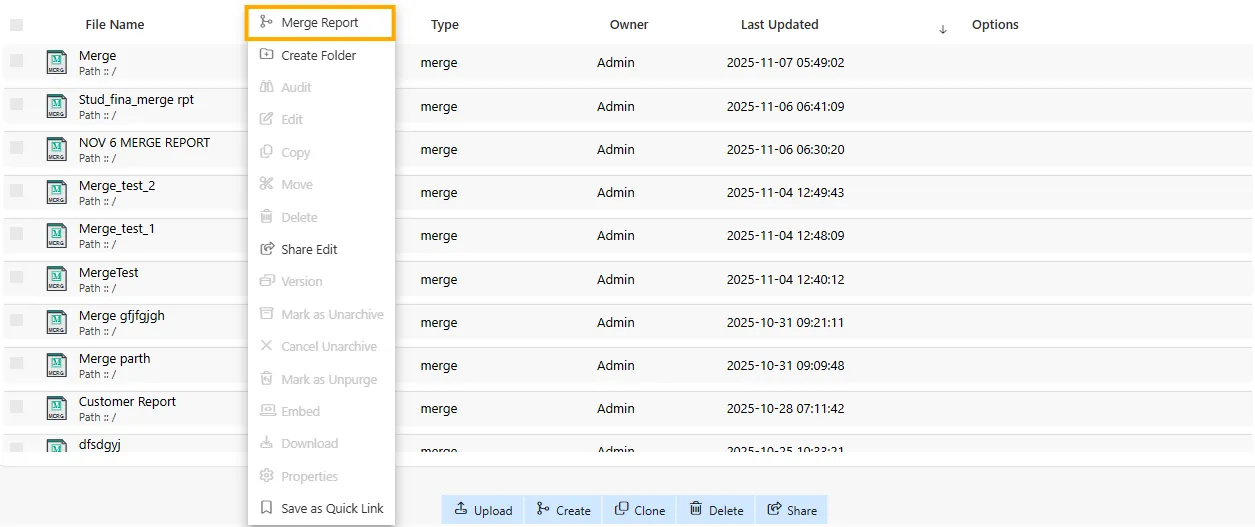Click the Customer Report file icon

click(x=57, y=408)
